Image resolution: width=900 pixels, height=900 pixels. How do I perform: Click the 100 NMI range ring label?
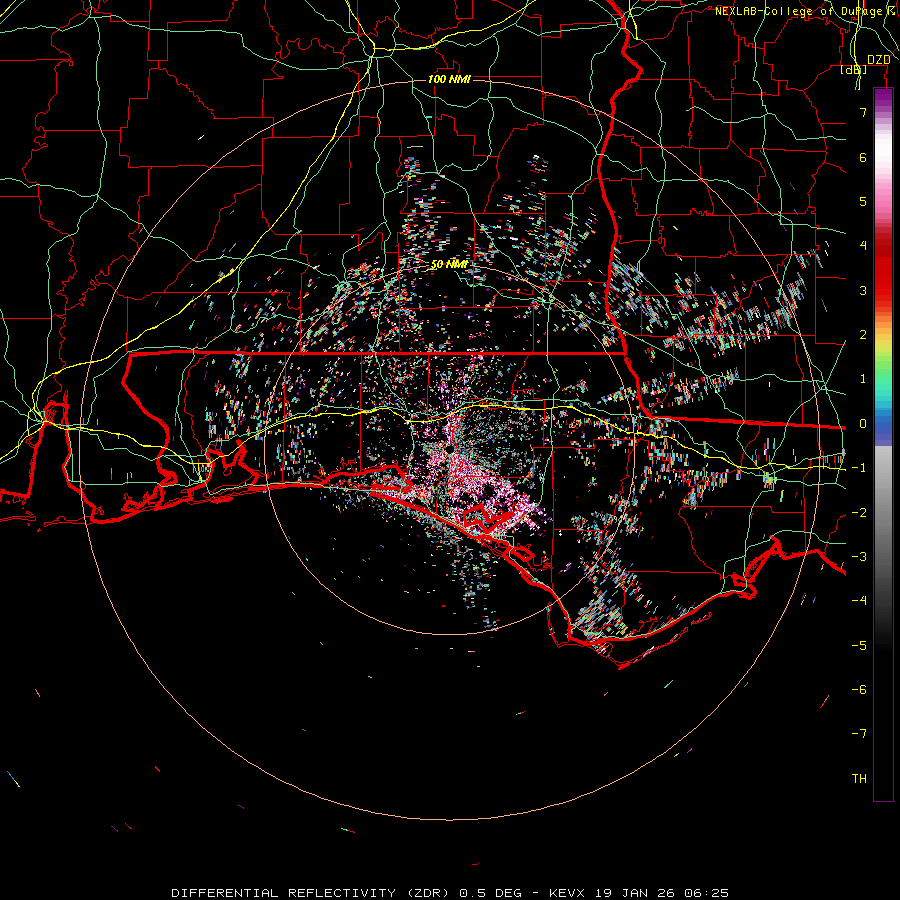coord(449,79)
